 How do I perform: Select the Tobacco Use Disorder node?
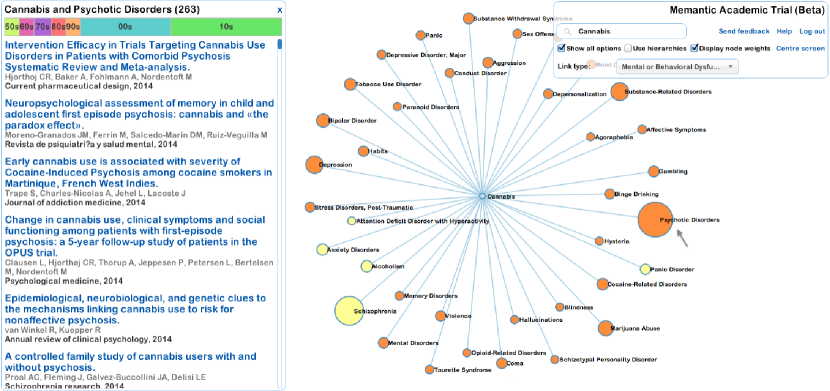350,84
